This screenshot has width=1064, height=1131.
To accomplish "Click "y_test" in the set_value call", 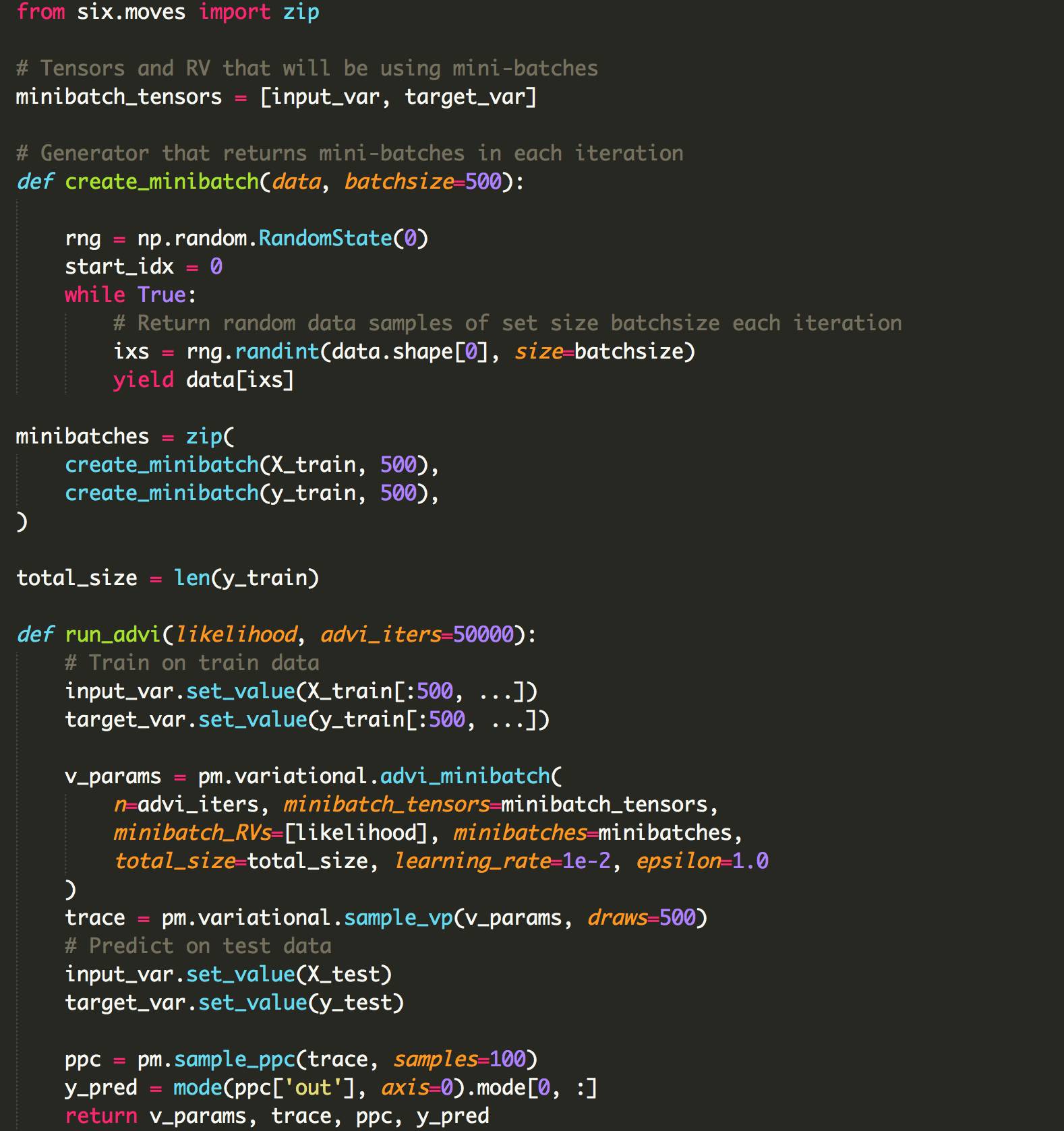I will [355, 1003].
